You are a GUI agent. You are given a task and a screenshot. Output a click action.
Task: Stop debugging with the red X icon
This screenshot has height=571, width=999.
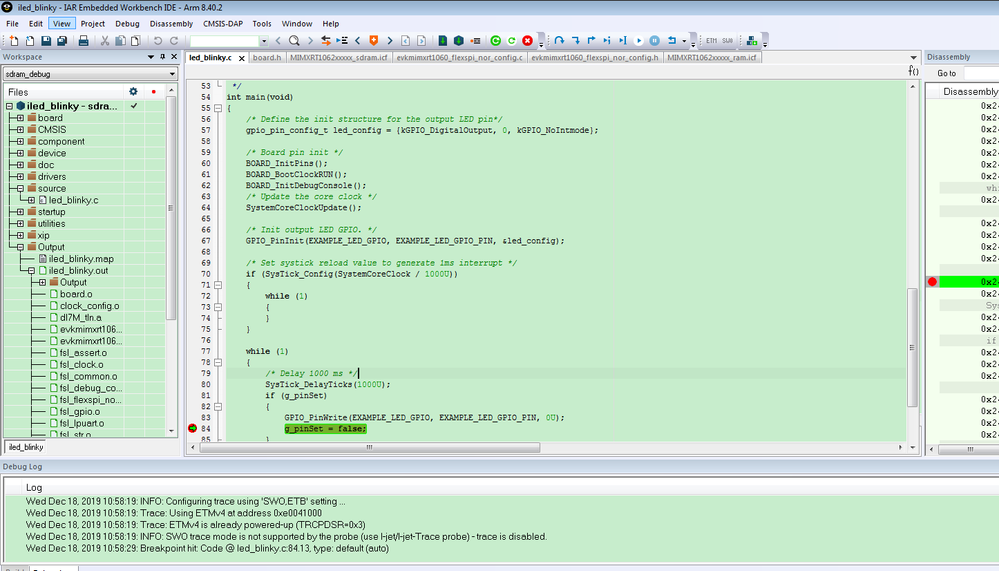[x=528, y=41]
